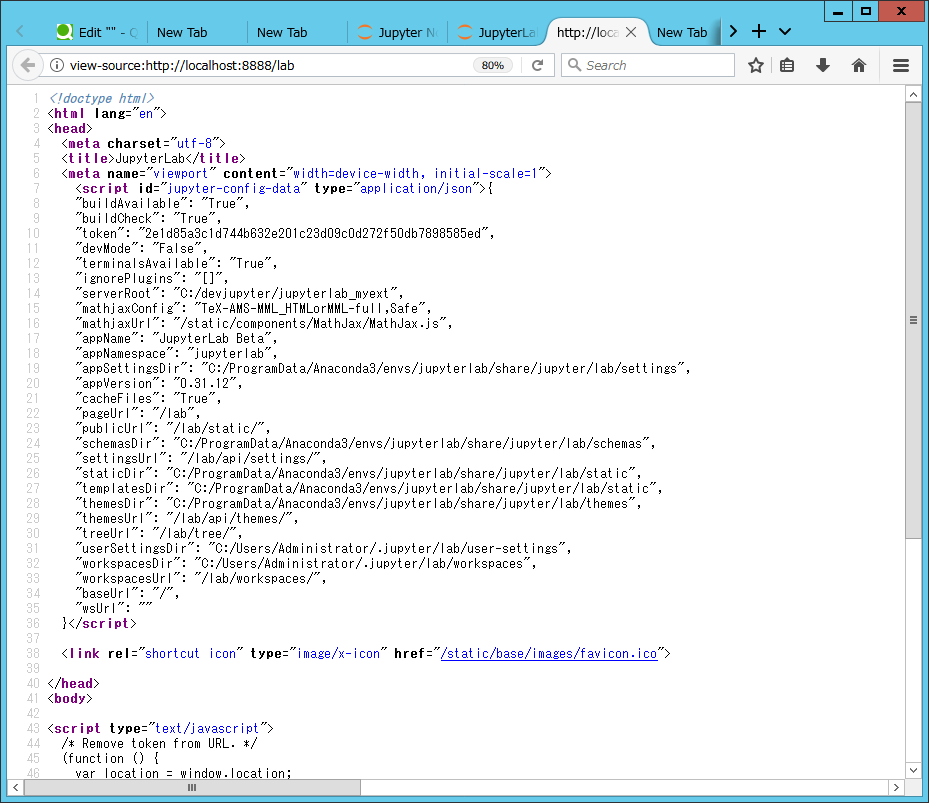Click horizontal scrollbar left arrow

(15, 788)
